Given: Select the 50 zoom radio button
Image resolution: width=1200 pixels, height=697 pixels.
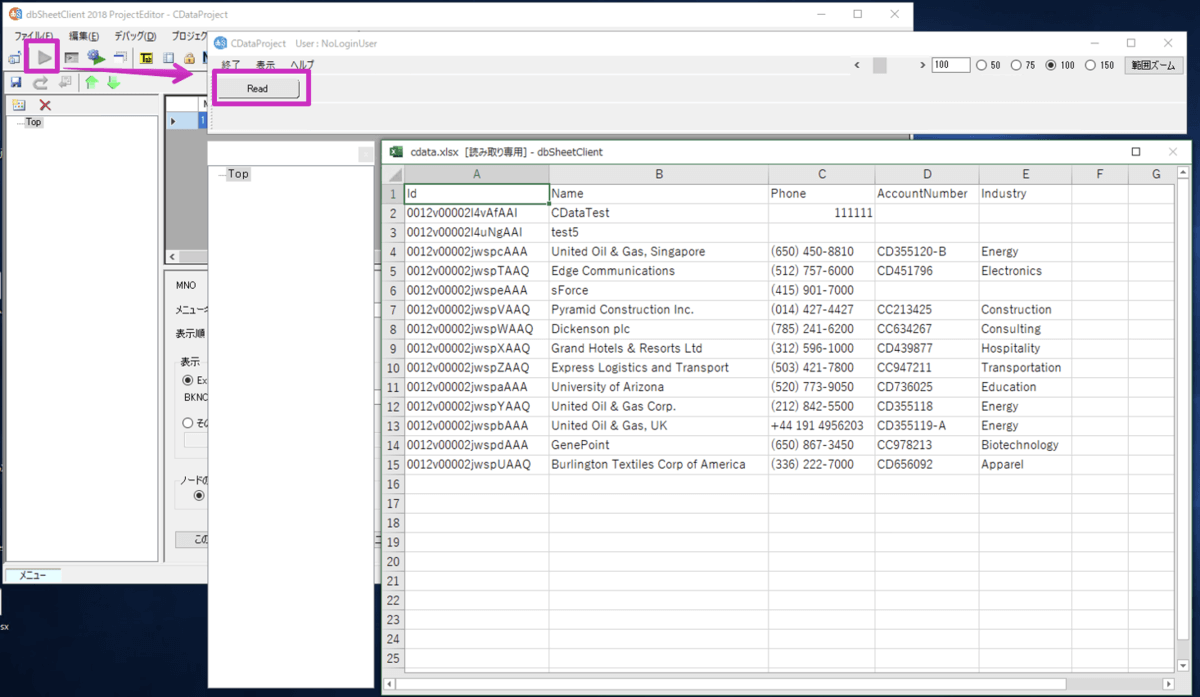Looking at the screenshot, I should pos(982,66).
